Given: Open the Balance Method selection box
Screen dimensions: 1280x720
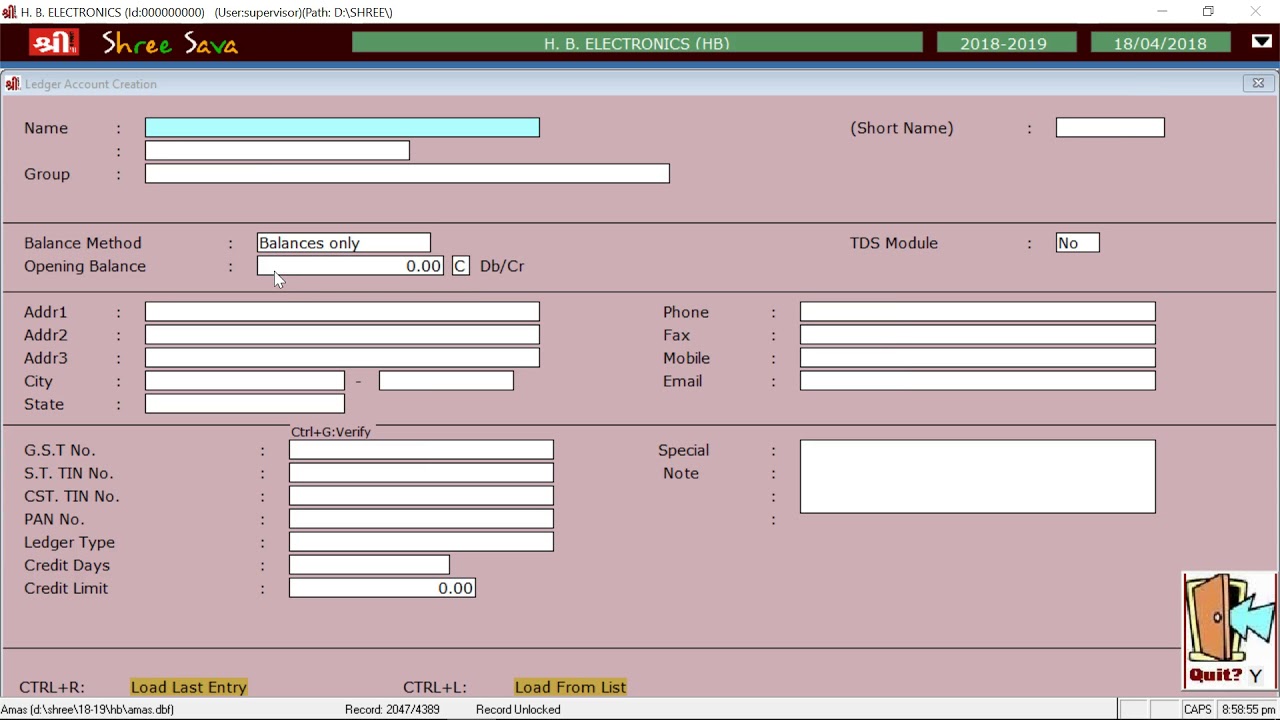Looking at the screenshot, I should (344, 243).
